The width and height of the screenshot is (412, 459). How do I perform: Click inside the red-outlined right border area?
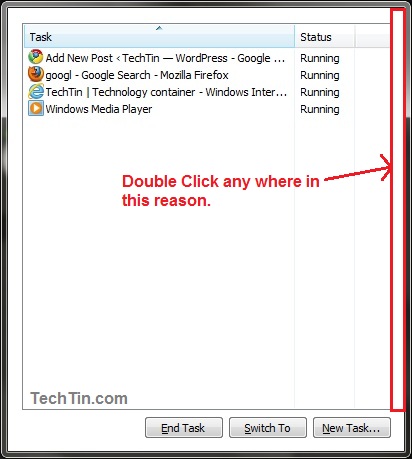tap(398, 210)
